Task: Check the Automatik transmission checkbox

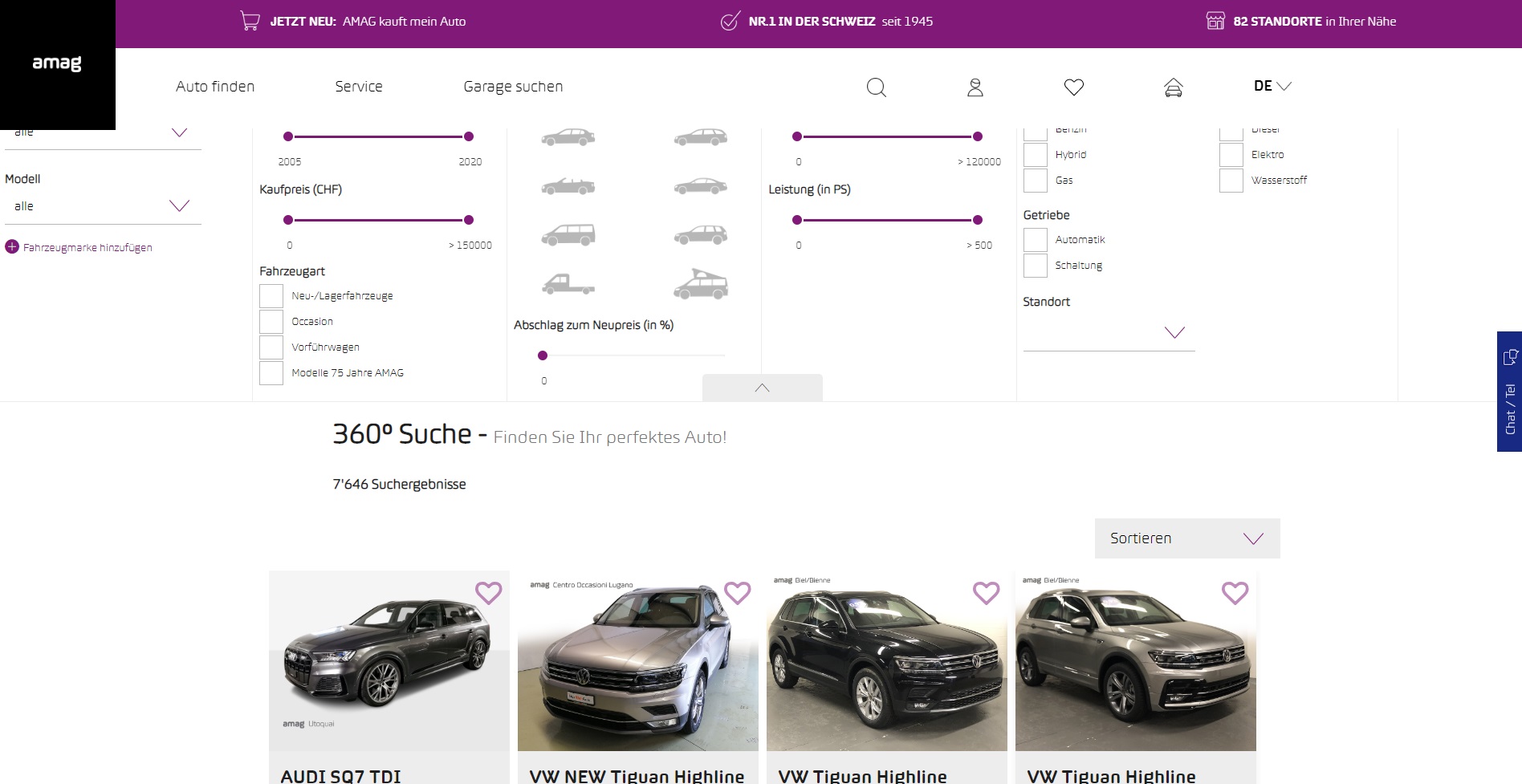Action: click(x=1036, y=240)
